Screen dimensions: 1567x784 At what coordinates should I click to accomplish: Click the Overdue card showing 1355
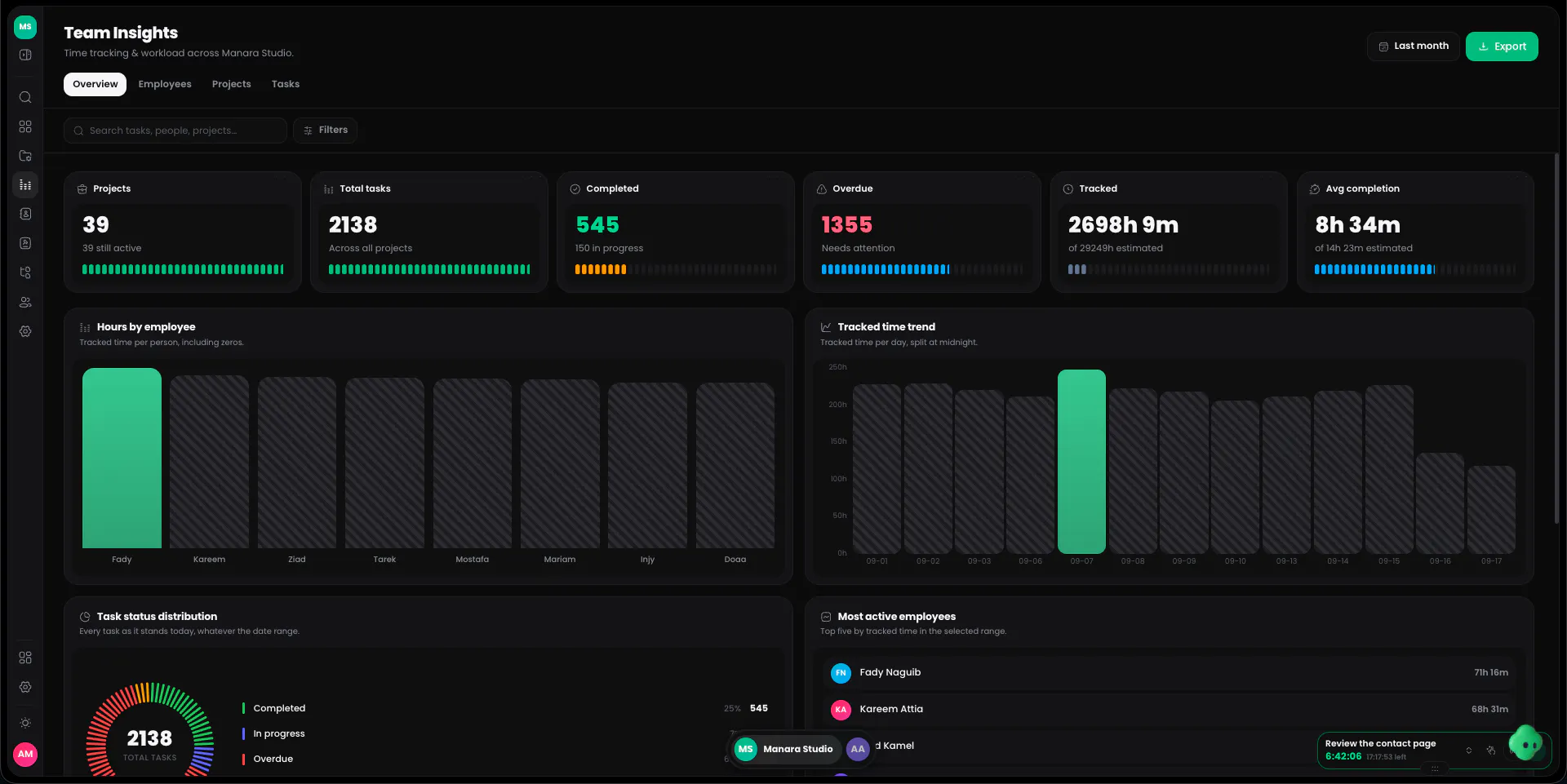[x=921, y=232]
